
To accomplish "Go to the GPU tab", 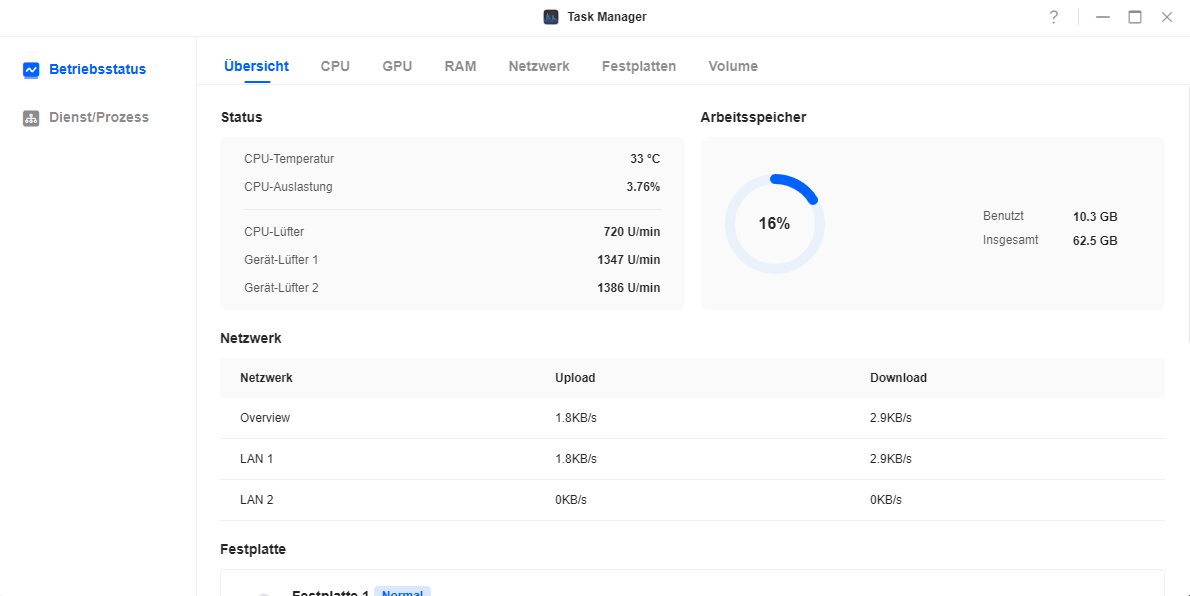I will click(397, 66).
